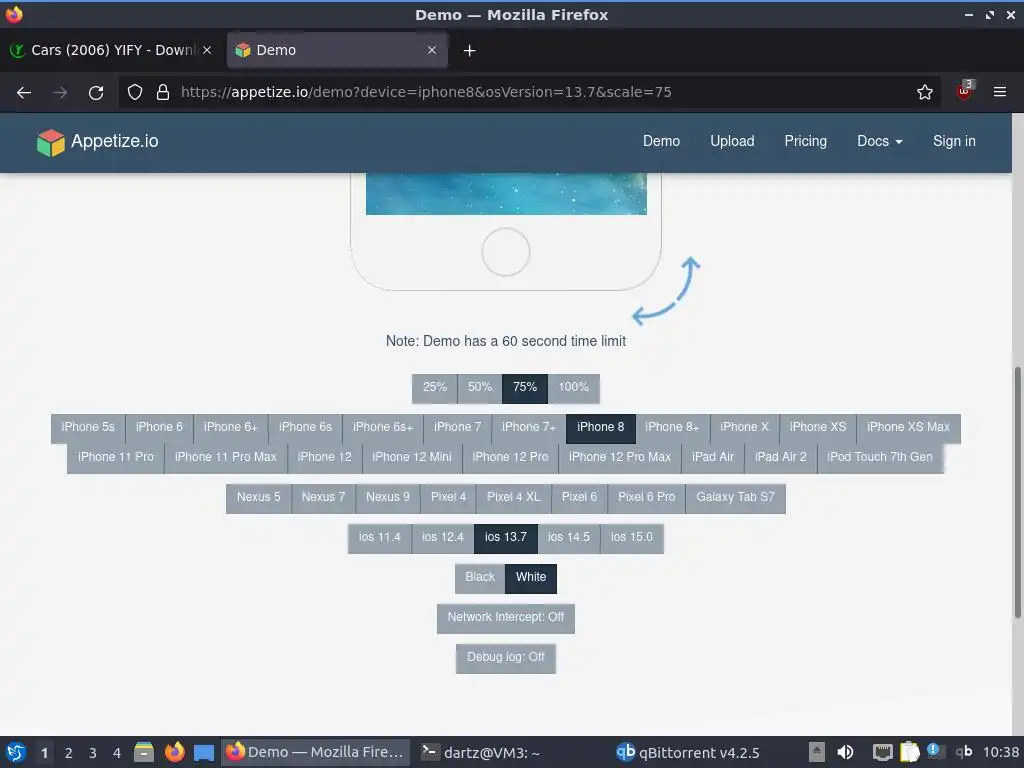Bookmark this page with star icon
The width and height of the screenshot is (1024, 768).
(925, 92)
